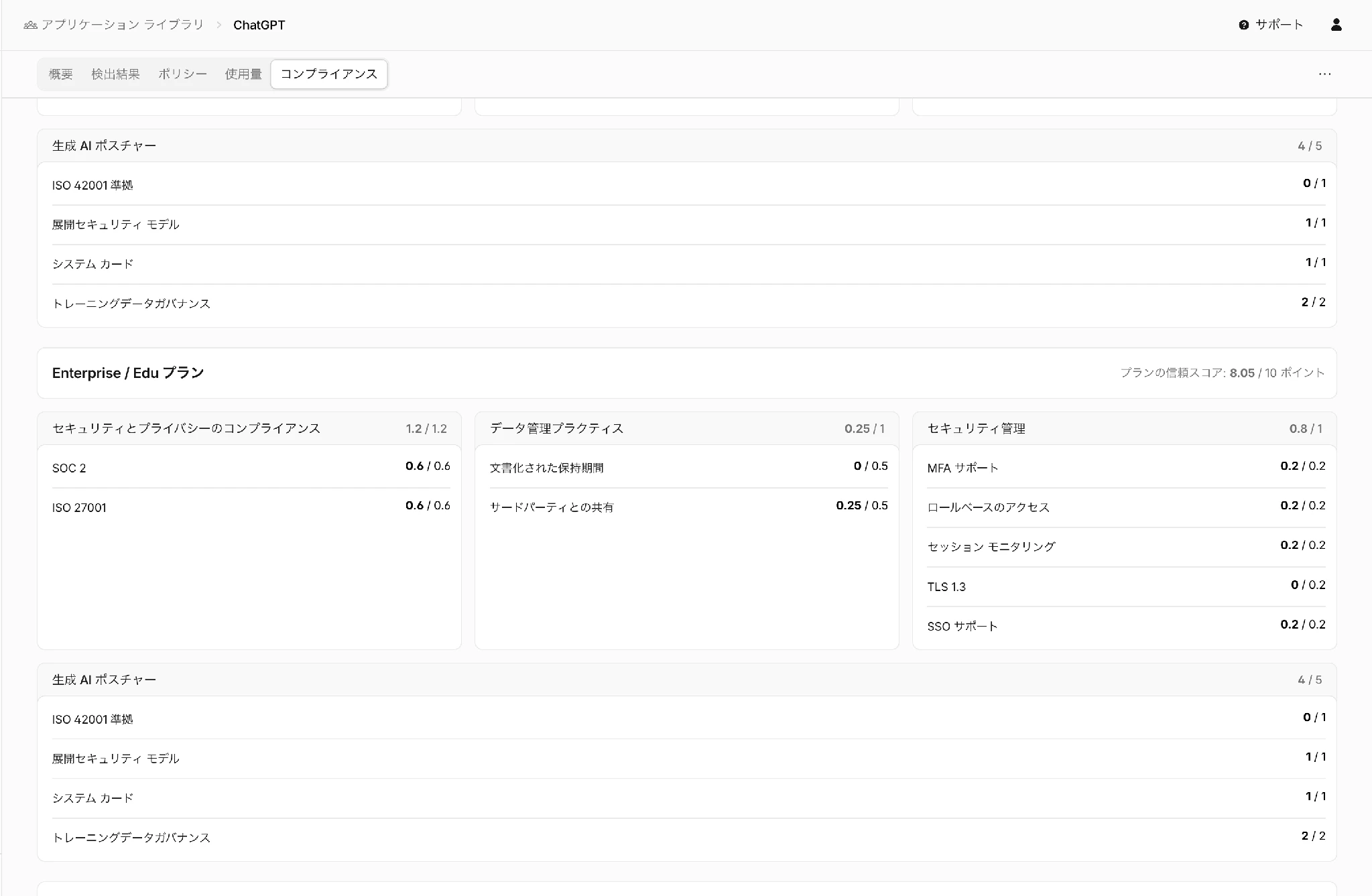Select the TLS 1.3 row
Image resolution: width=1372 pixels, height=896 pixels.
click(1126, 586)
